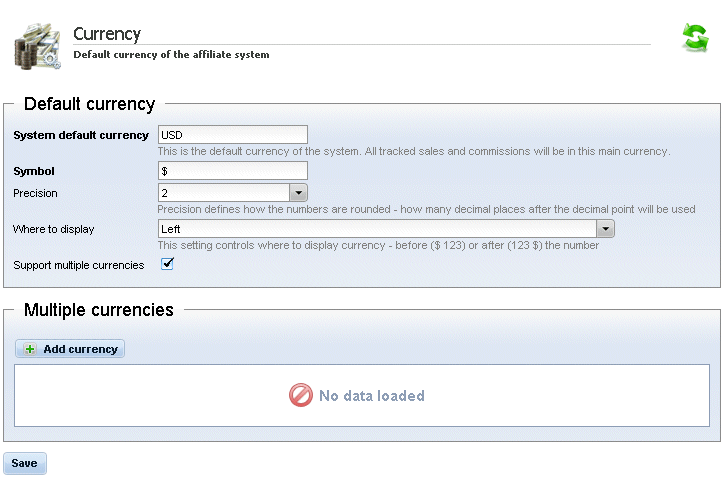Click the Default currency section heading

(x=89, y=104)
